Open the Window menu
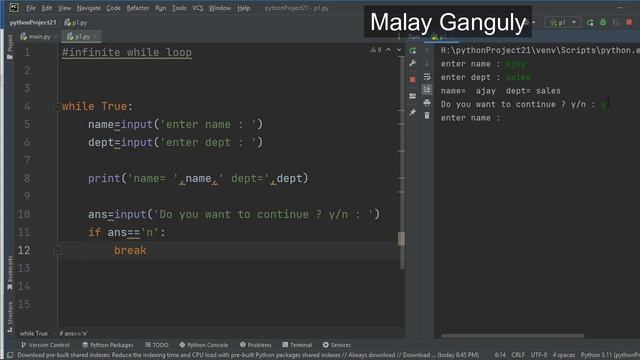640x360 pixels. [220, 8]
